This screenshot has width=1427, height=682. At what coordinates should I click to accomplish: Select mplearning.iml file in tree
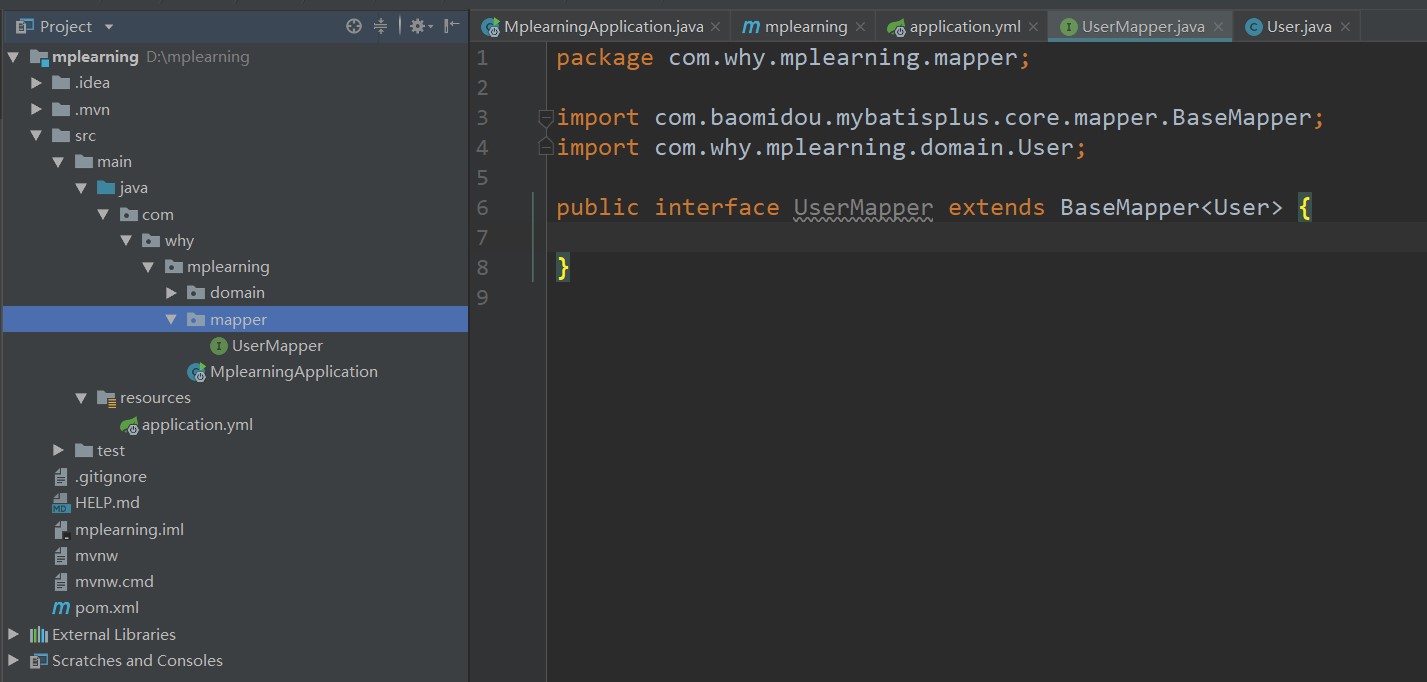(129, 529)
